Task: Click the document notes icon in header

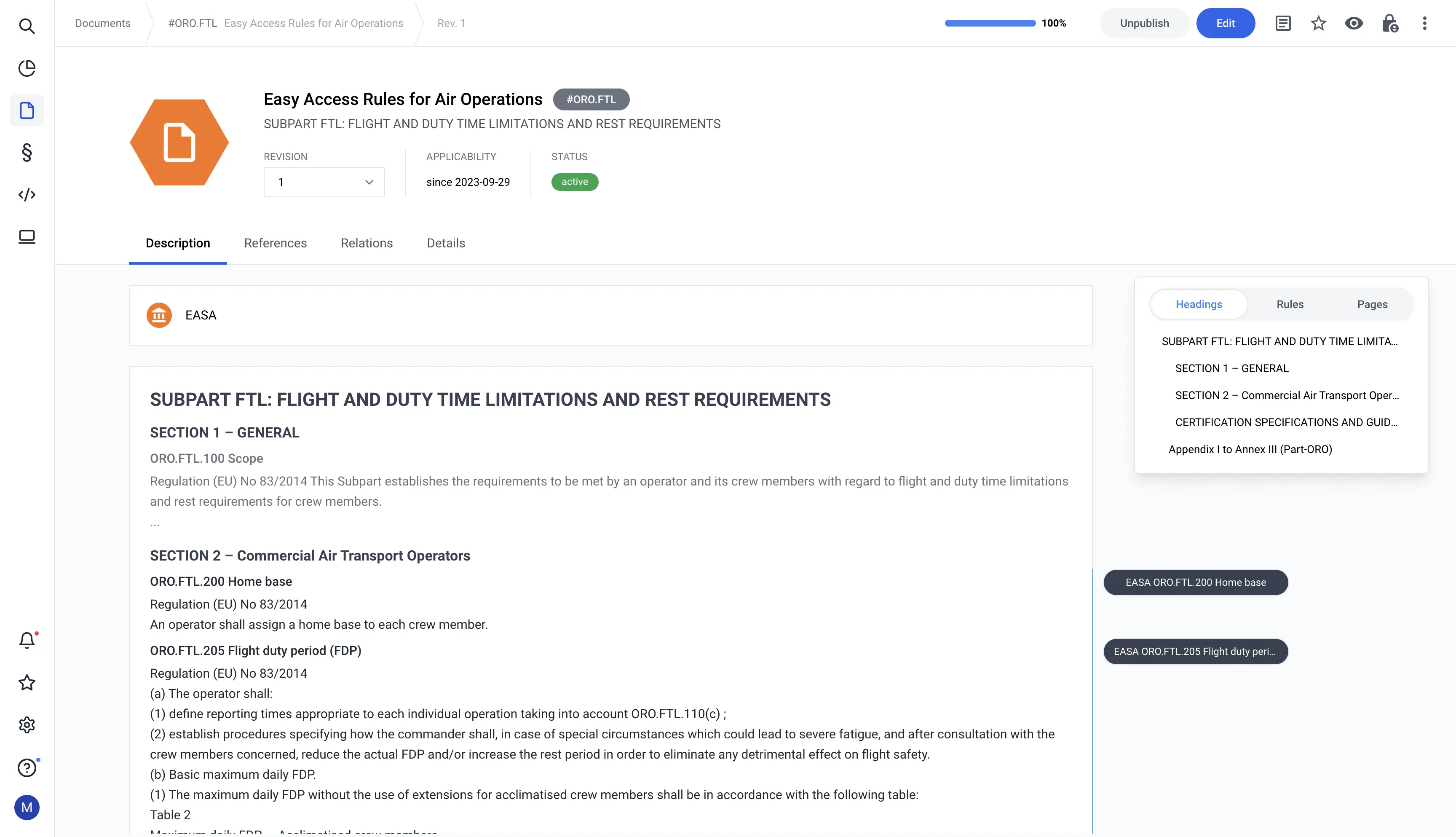Action: pyautogui.click(x=1282, y=24)
